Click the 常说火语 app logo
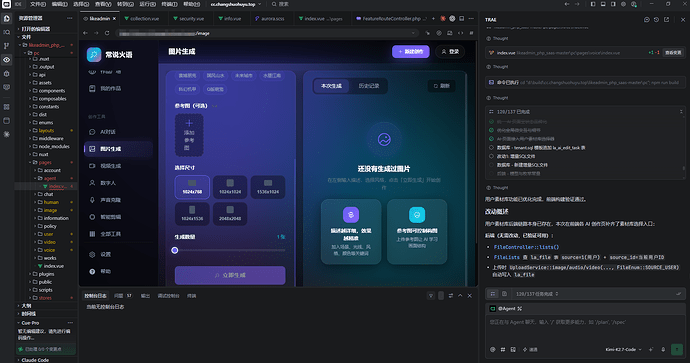The height and width of the screenshot is (363, 690). (x=94, y=55)
